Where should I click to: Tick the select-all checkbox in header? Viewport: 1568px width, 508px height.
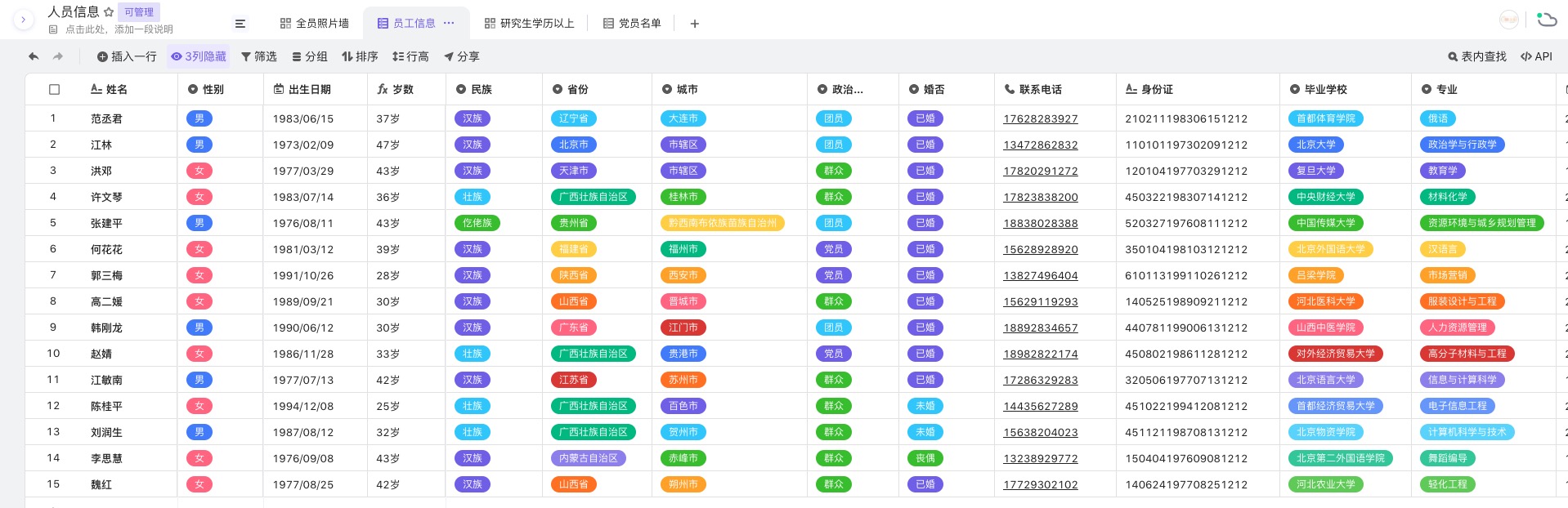coord(55,89)
